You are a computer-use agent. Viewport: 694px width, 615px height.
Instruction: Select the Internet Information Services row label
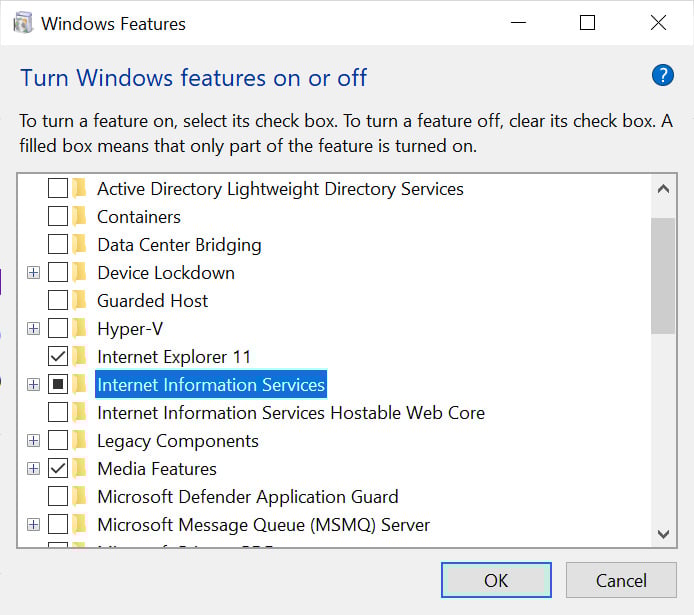(211, 384)
